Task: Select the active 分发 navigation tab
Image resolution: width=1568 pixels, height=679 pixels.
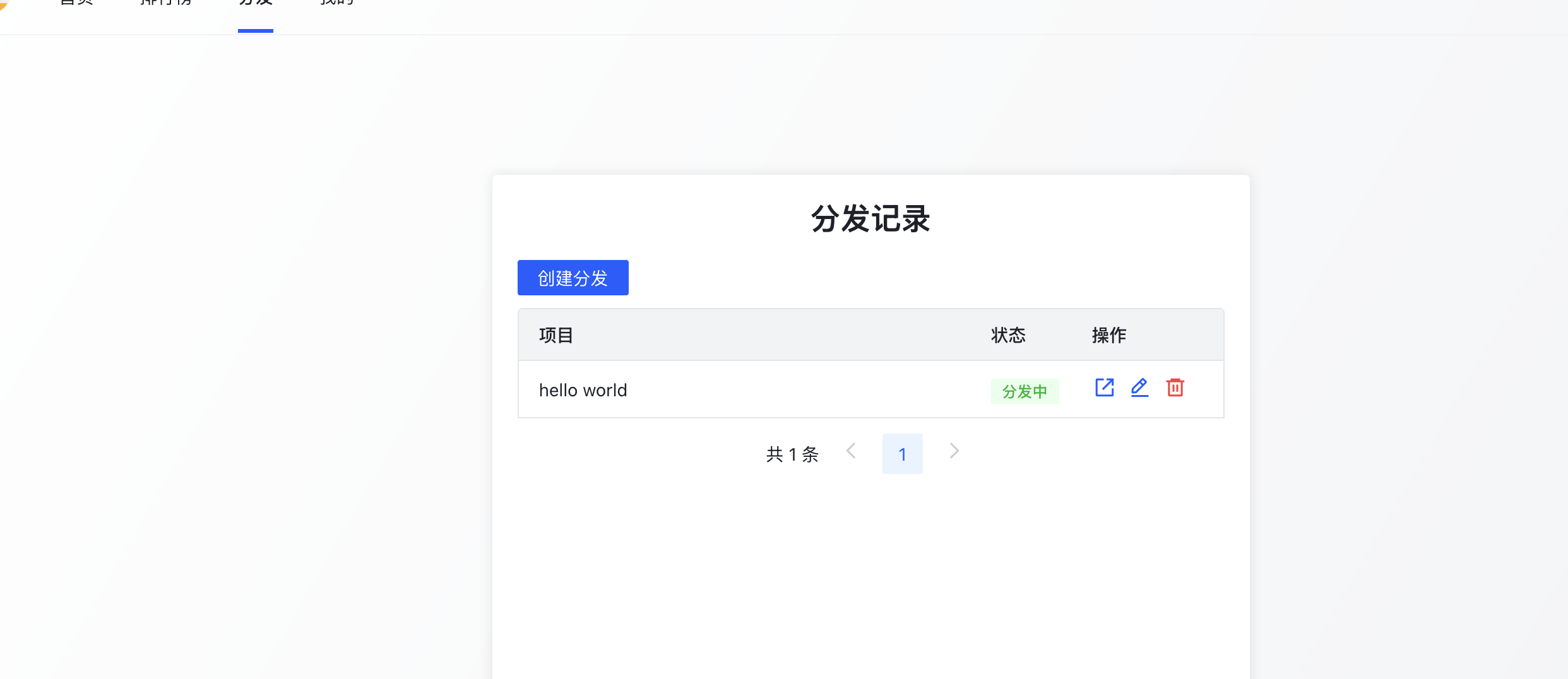Action: tap(256, 3)
